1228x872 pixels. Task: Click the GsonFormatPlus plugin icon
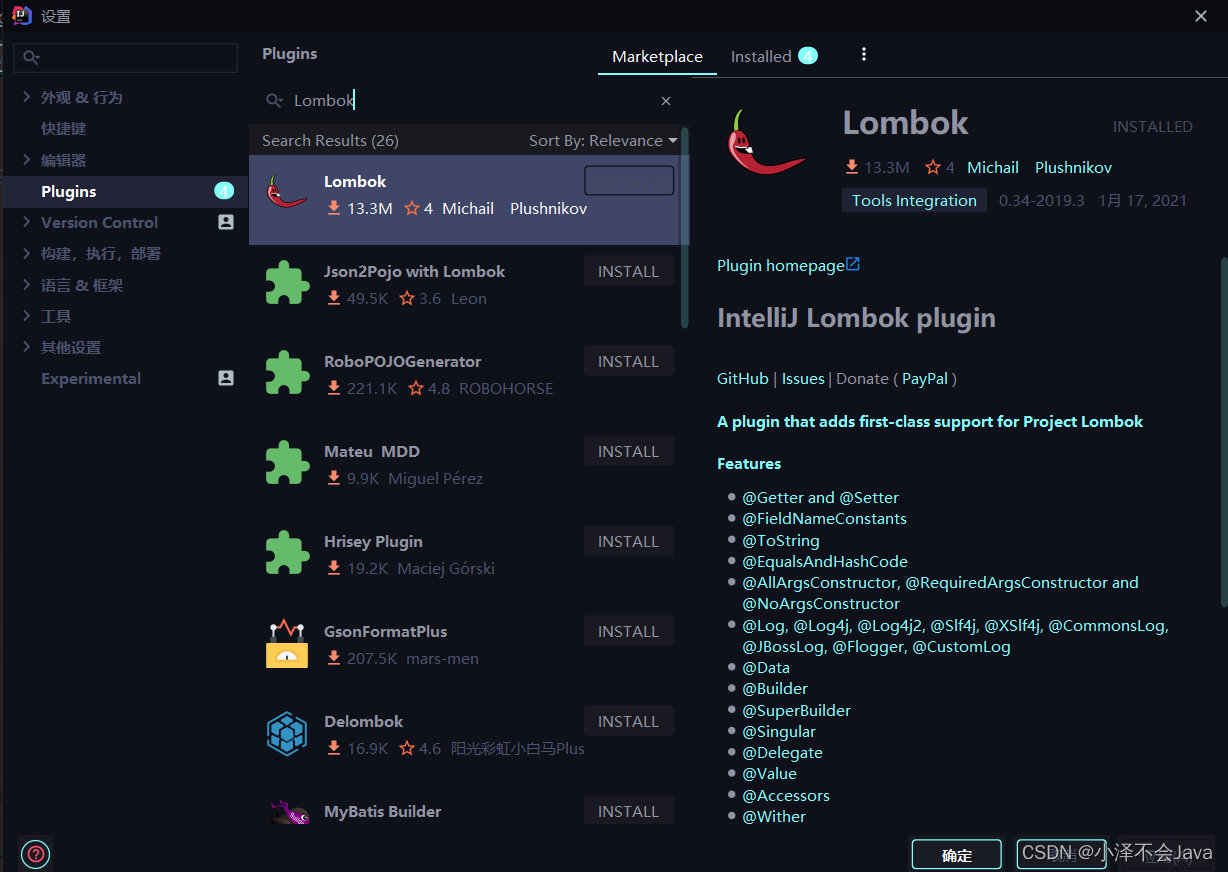287,642
